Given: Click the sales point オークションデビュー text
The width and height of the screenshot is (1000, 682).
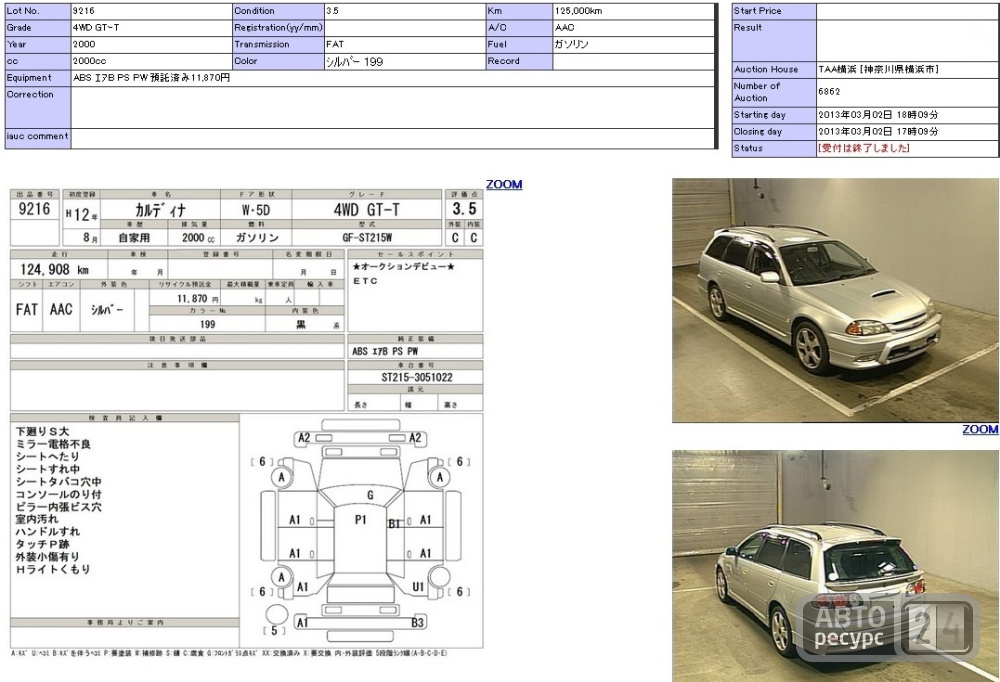Looking at the screenshot, I should point(404,267).
